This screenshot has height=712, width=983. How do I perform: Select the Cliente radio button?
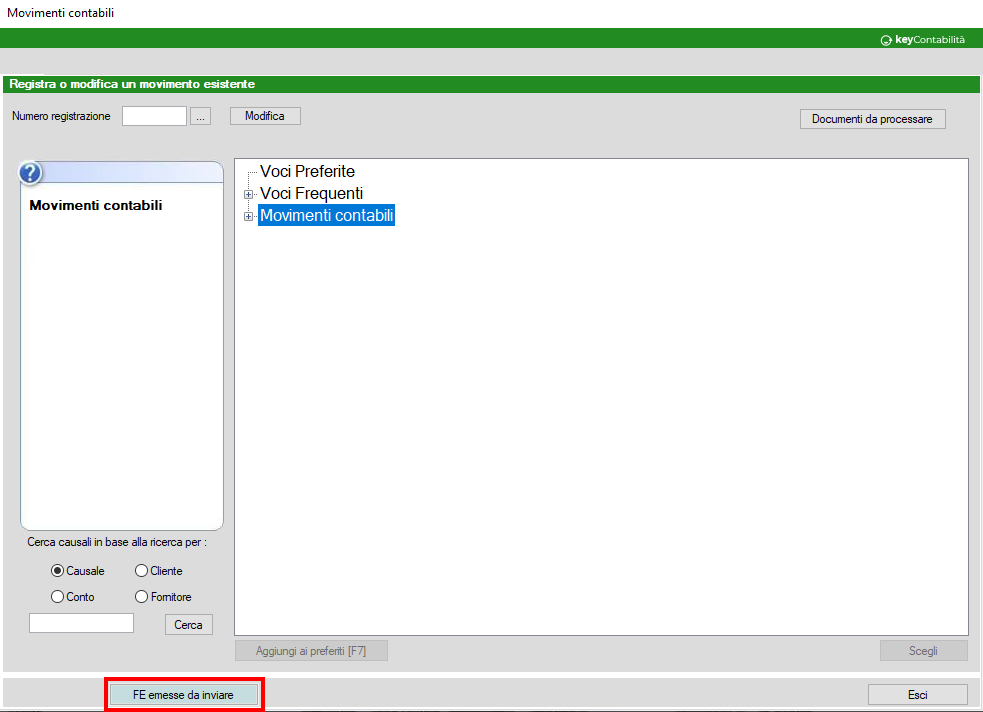click(141, 570)
